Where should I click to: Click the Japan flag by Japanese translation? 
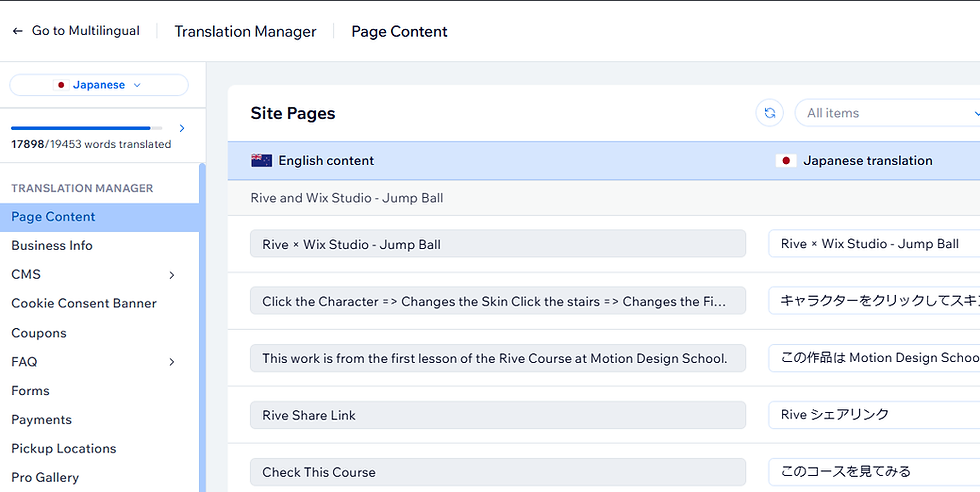pyautogui.click(x=786, y=161)
